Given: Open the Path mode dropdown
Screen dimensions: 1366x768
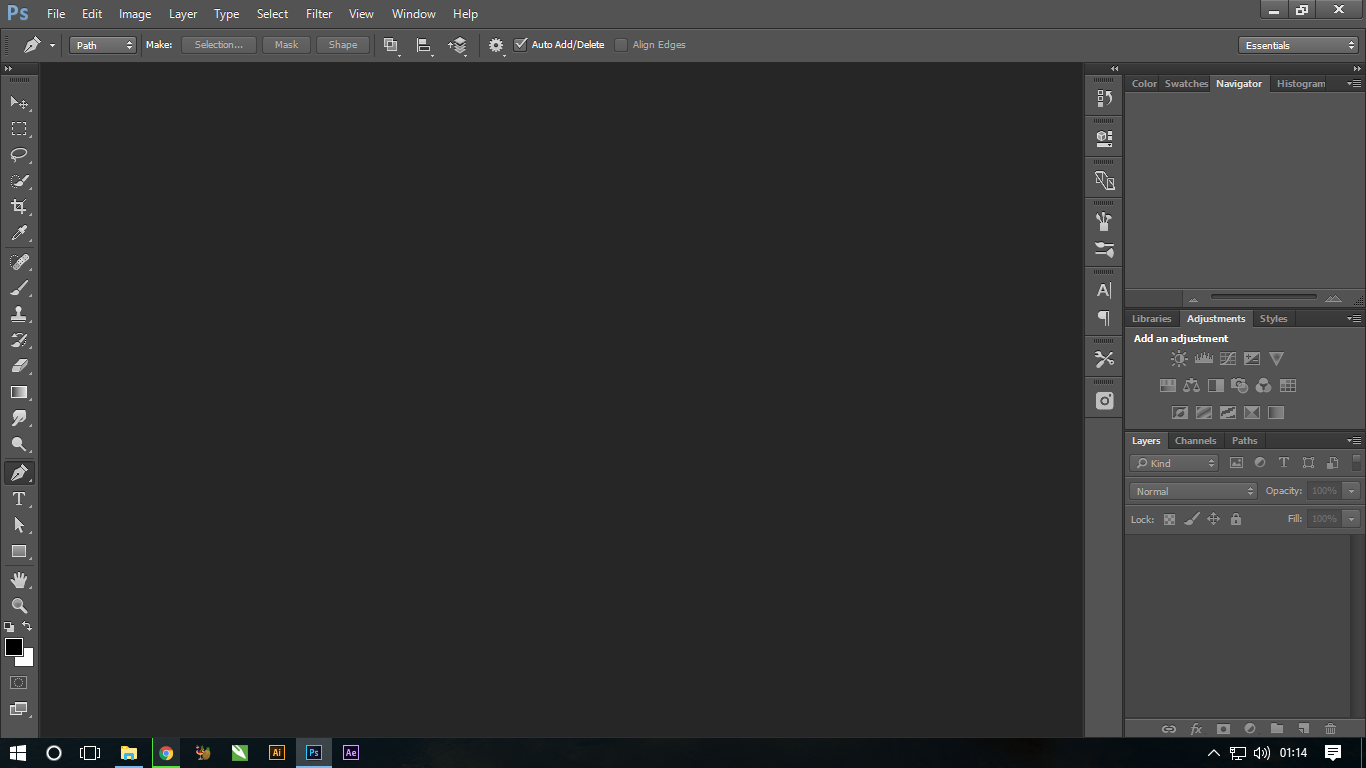Looking at the screenshot, I should coord(103,45).
